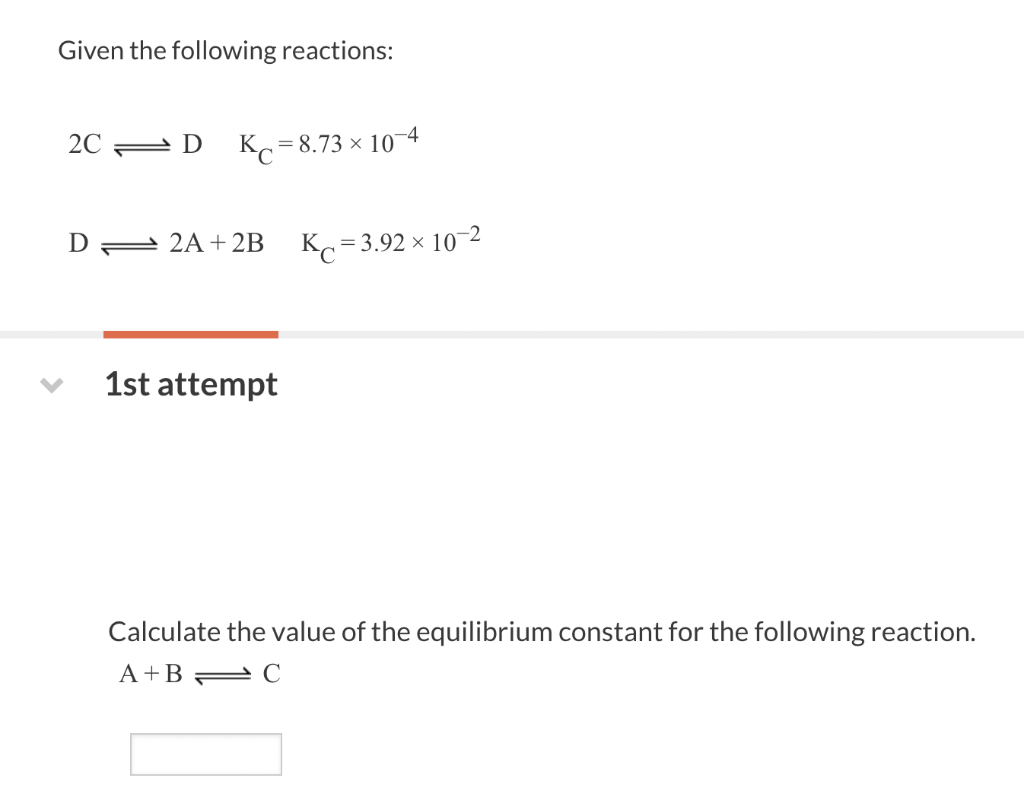Click the orange progress bar segment

(x=190, y=332)
